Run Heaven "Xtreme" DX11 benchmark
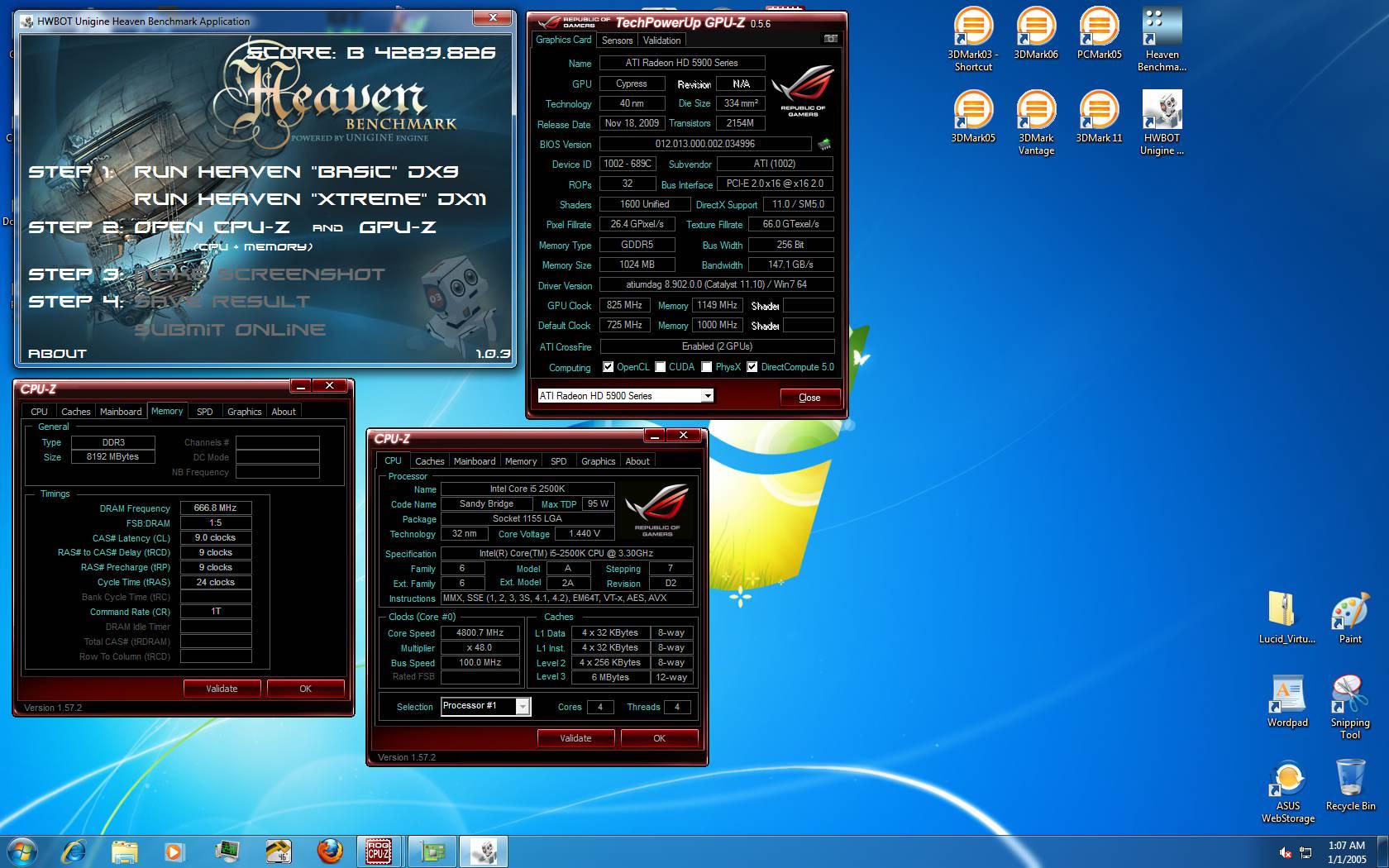1389x868 pixels. pos(310,199)
